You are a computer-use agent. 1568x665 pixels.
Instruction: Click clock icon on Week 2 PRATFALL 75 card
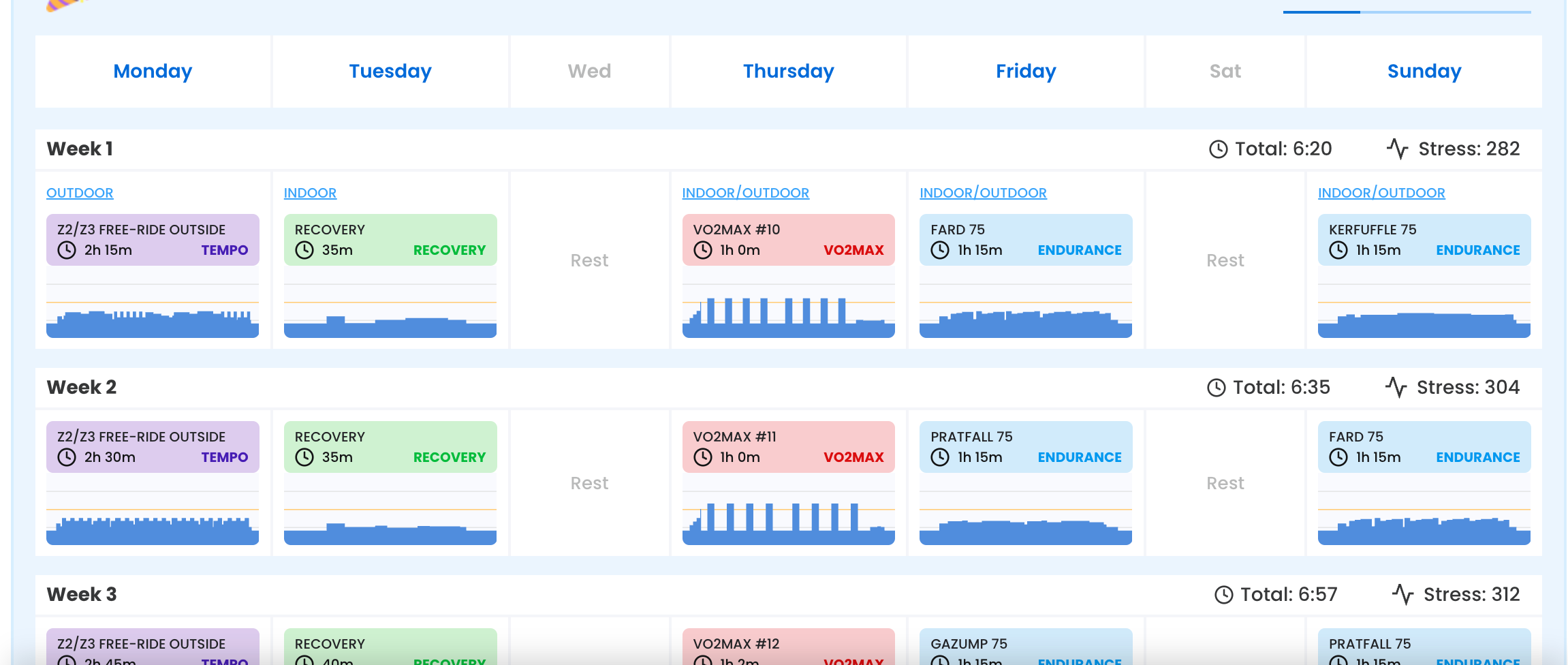tap(940, 457)
